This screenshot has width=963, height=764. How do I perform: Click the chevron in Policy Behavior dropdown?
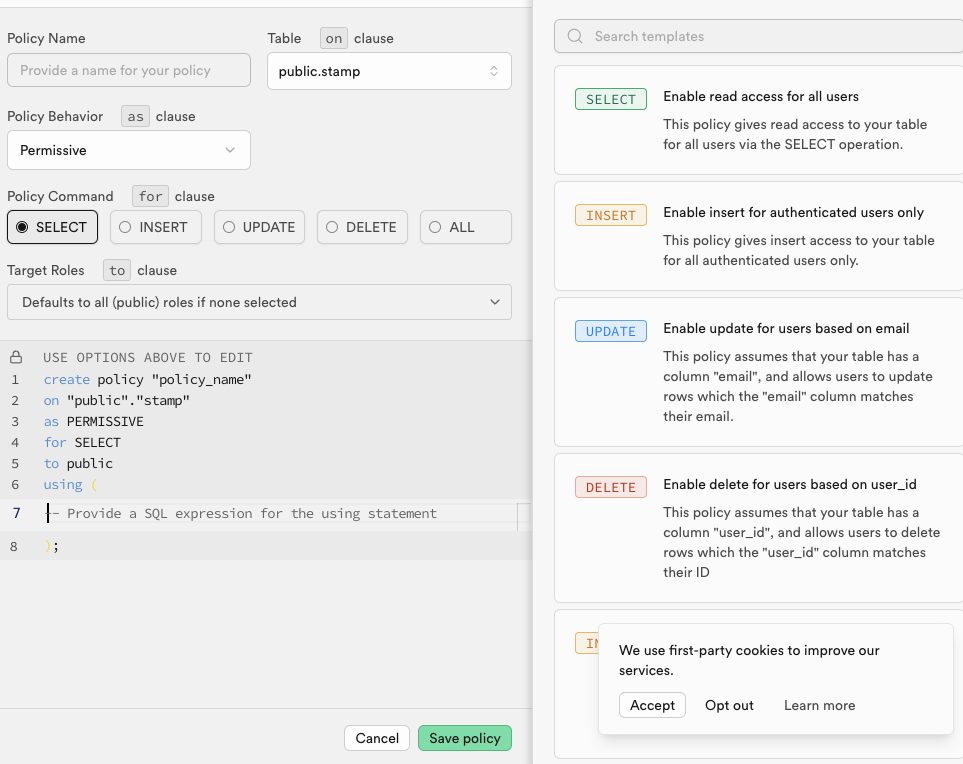tap(230, 150)
